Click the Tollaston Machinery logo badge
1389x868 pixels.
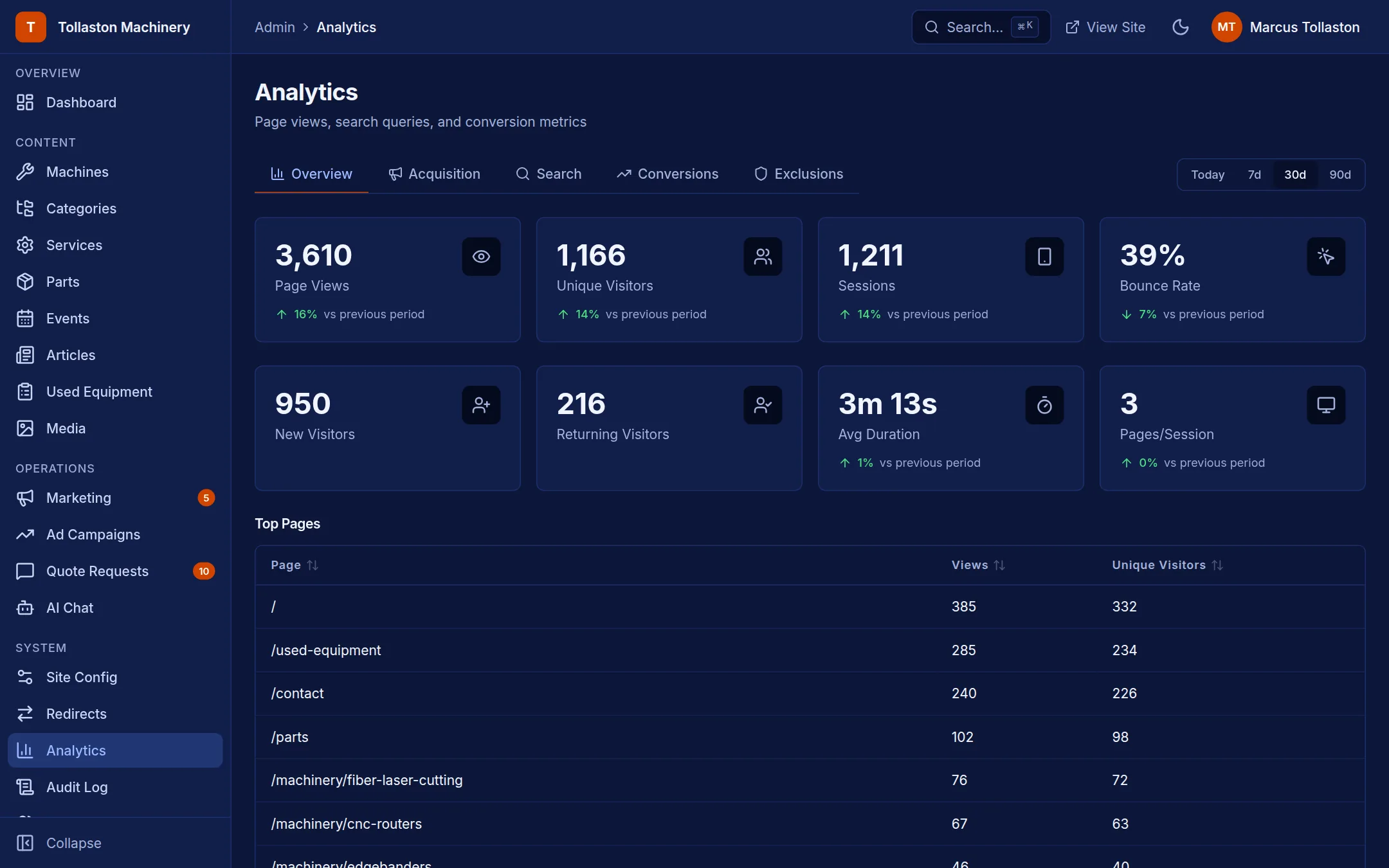click(x=31, y=27)
